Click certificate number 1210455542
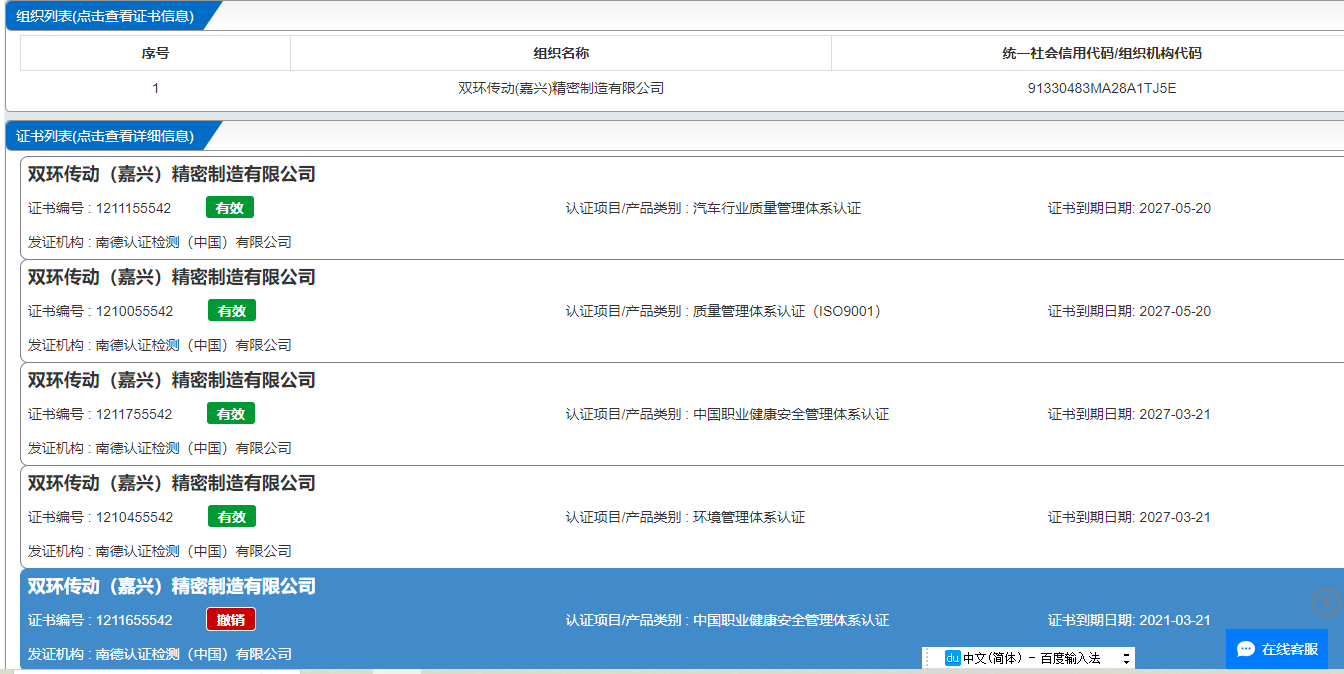 point(135,518)
